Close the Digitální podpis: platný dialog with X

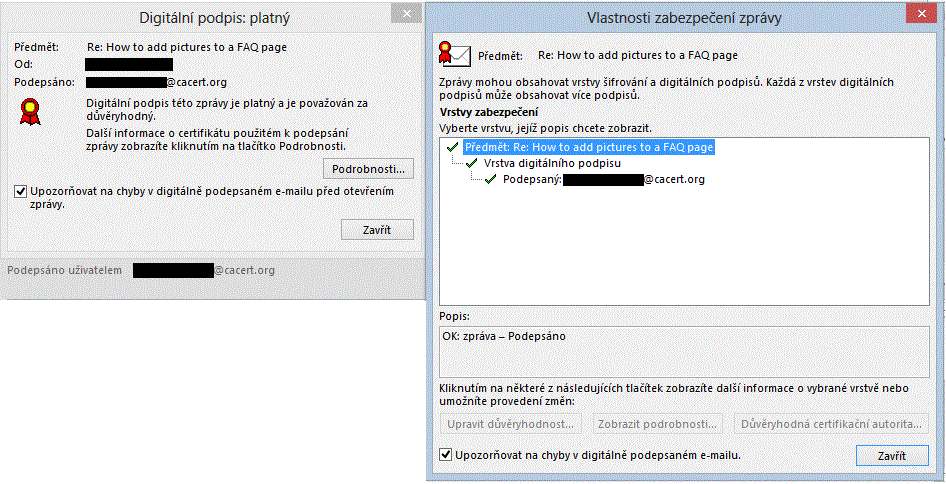[x=404, y=14]
